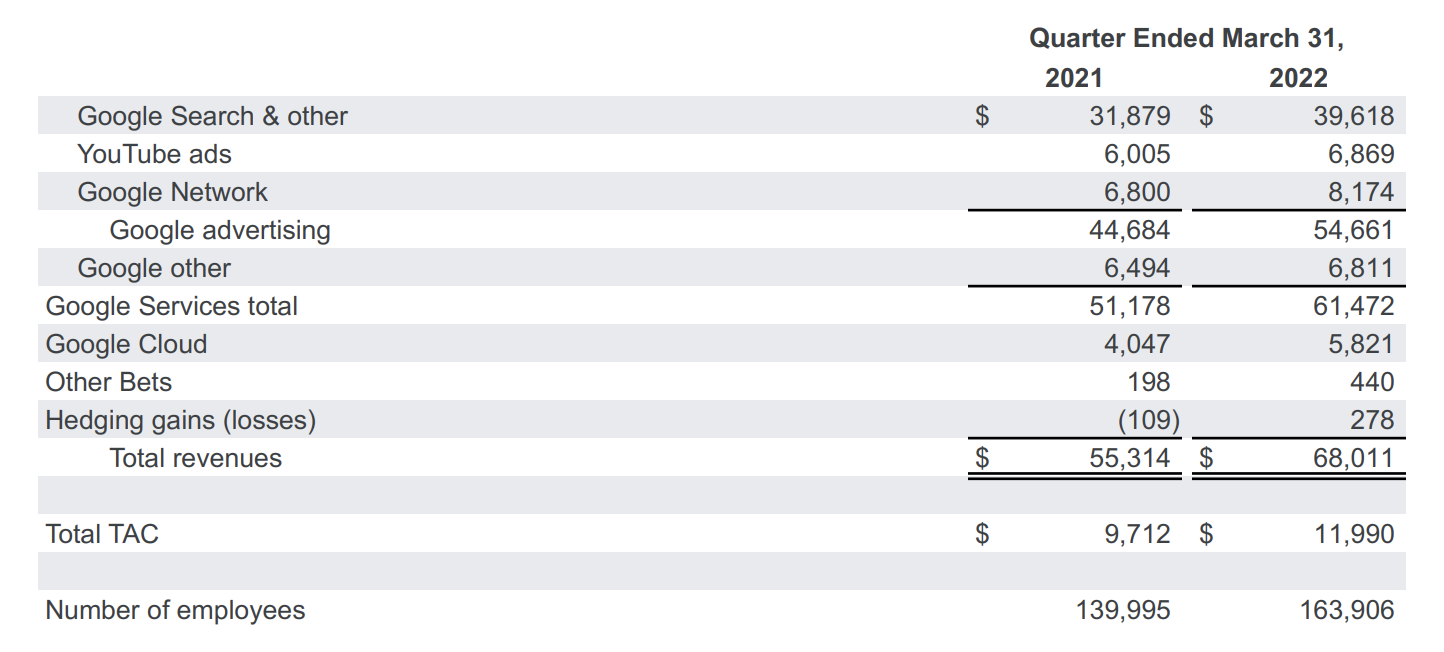Select the 2022 column header
Viewport: 1444px width, 652px height.
point(1298,78)
